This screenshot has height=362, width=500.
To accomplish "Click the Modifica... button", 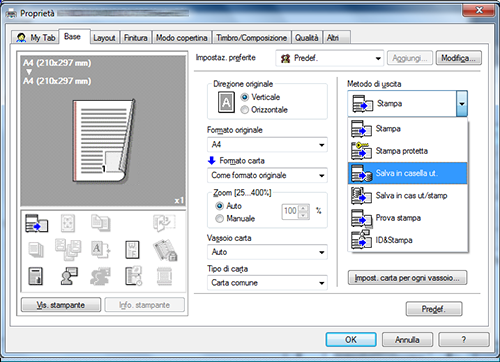I will 459,58.
